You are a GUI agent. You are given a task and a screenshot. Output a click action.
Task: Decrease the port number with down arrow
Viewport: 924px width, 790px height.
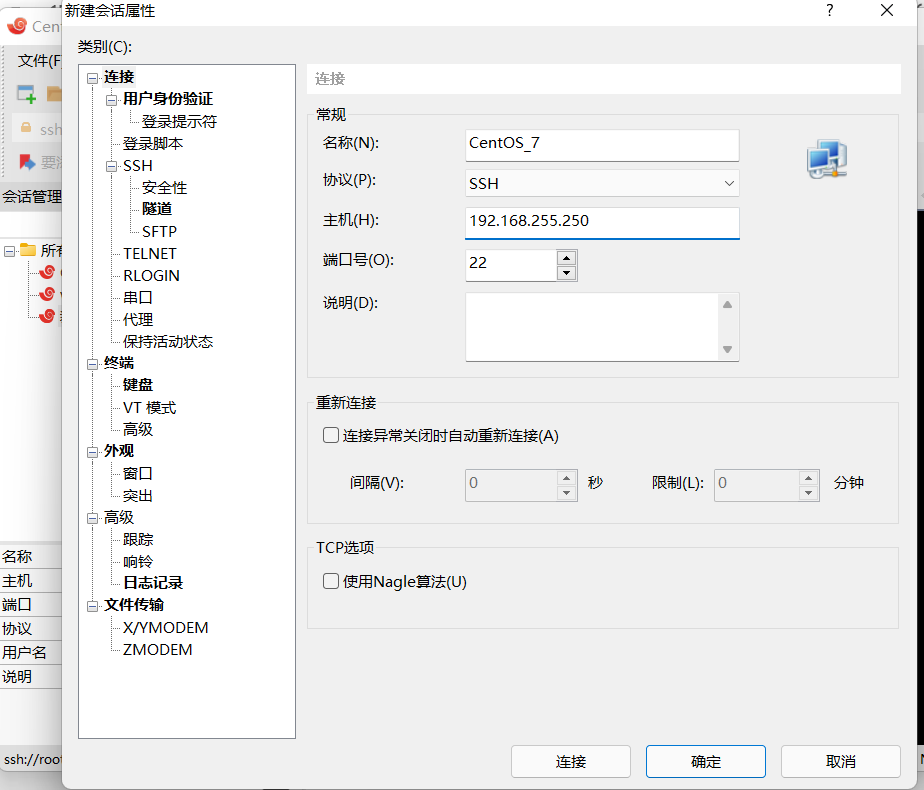click(x=566, y=273)
